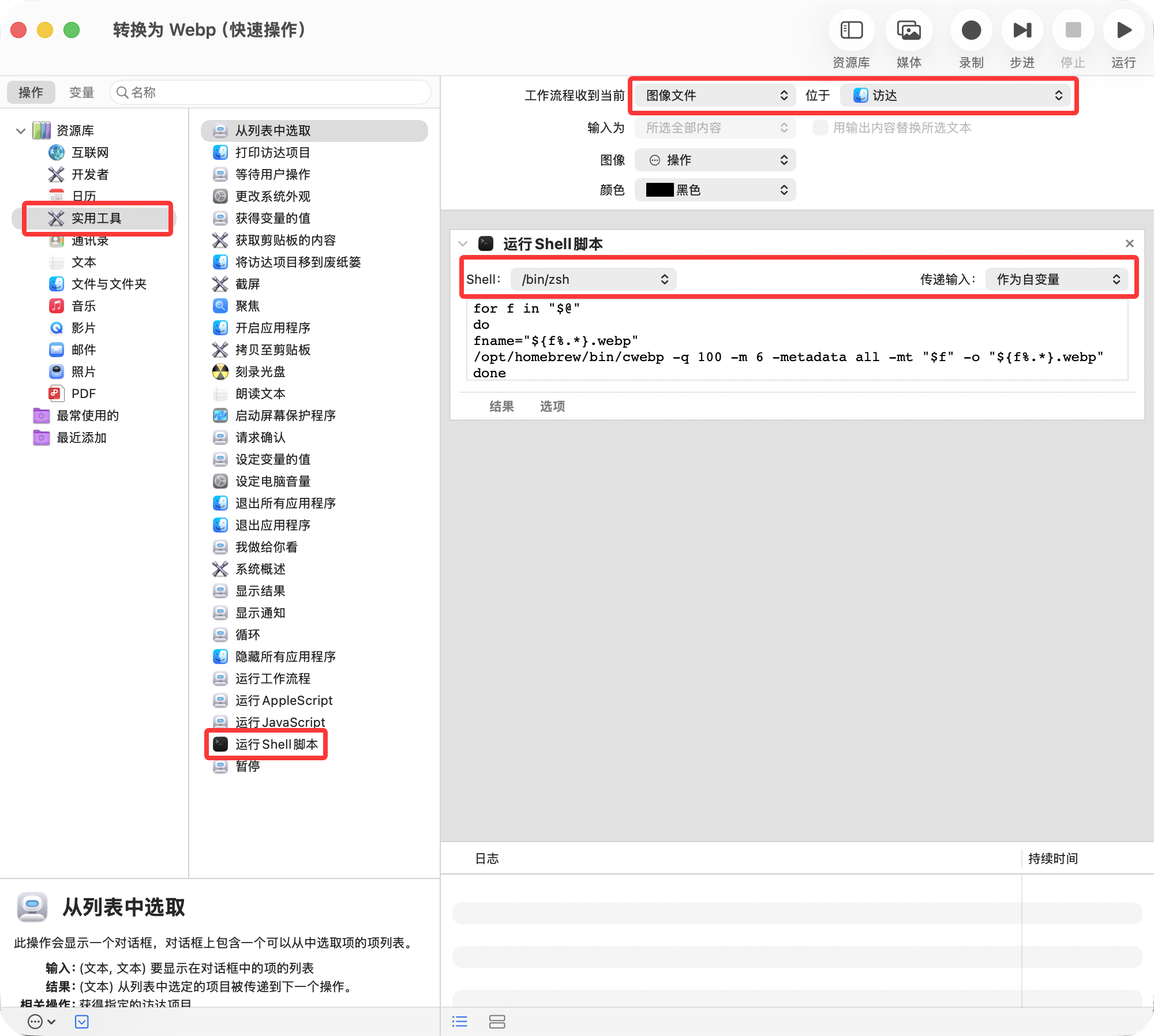Open the 黑色 color selector

click(x=714, y=189)
